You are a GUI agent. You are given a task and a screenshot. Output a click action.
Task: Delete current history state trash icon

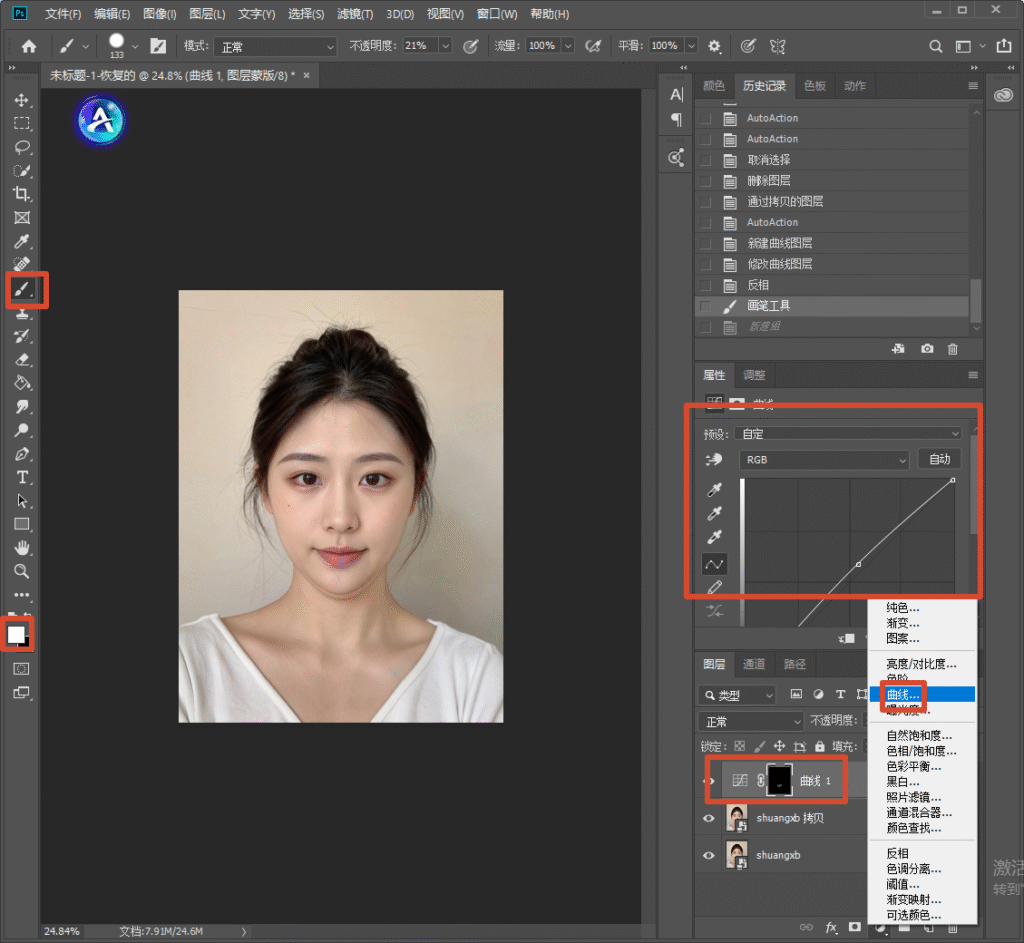coord(953,349)
